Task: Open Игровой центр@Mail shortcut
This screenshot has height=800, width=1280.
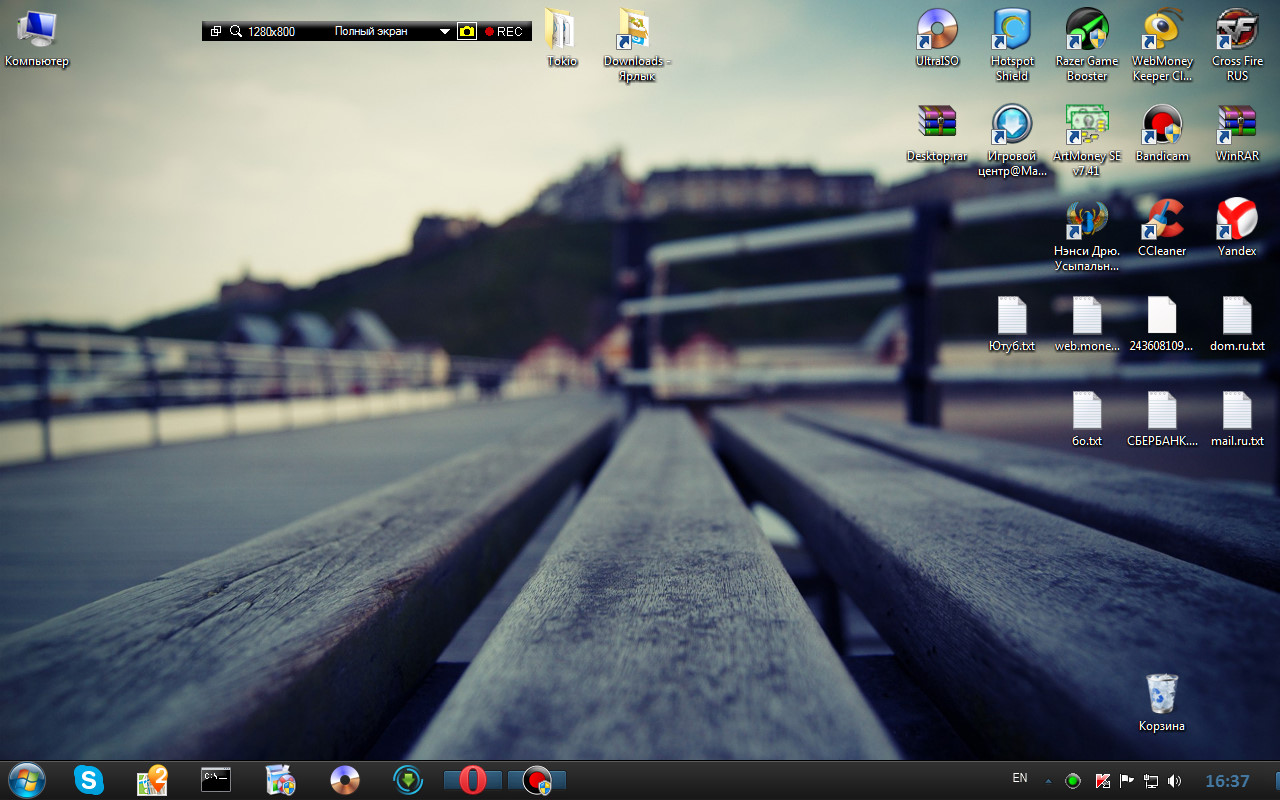Action: 1012,140
